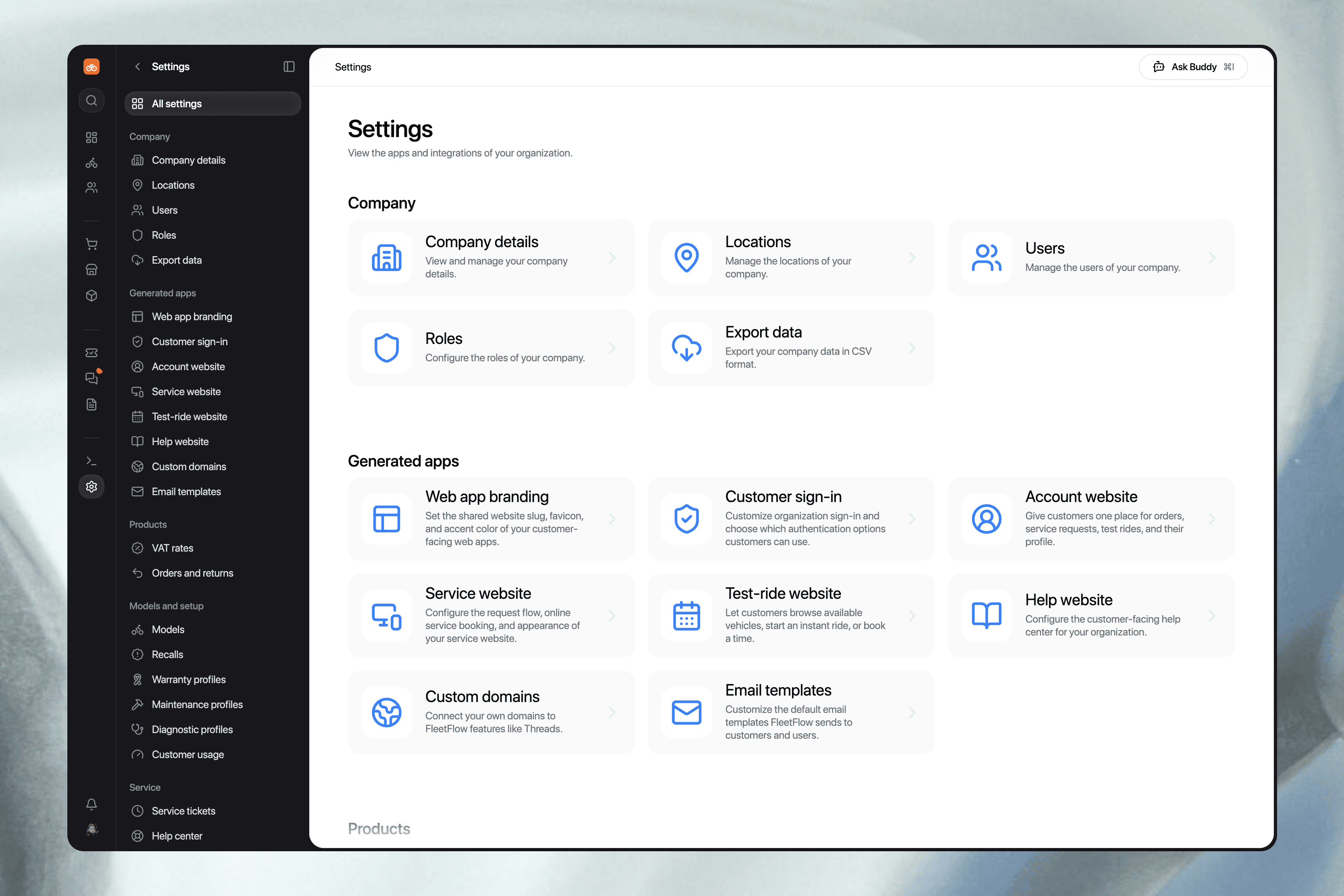Viewport: 1344px width, 896px height.
Task: Open Web app branding sidebar item
Action: click(213, 317)
